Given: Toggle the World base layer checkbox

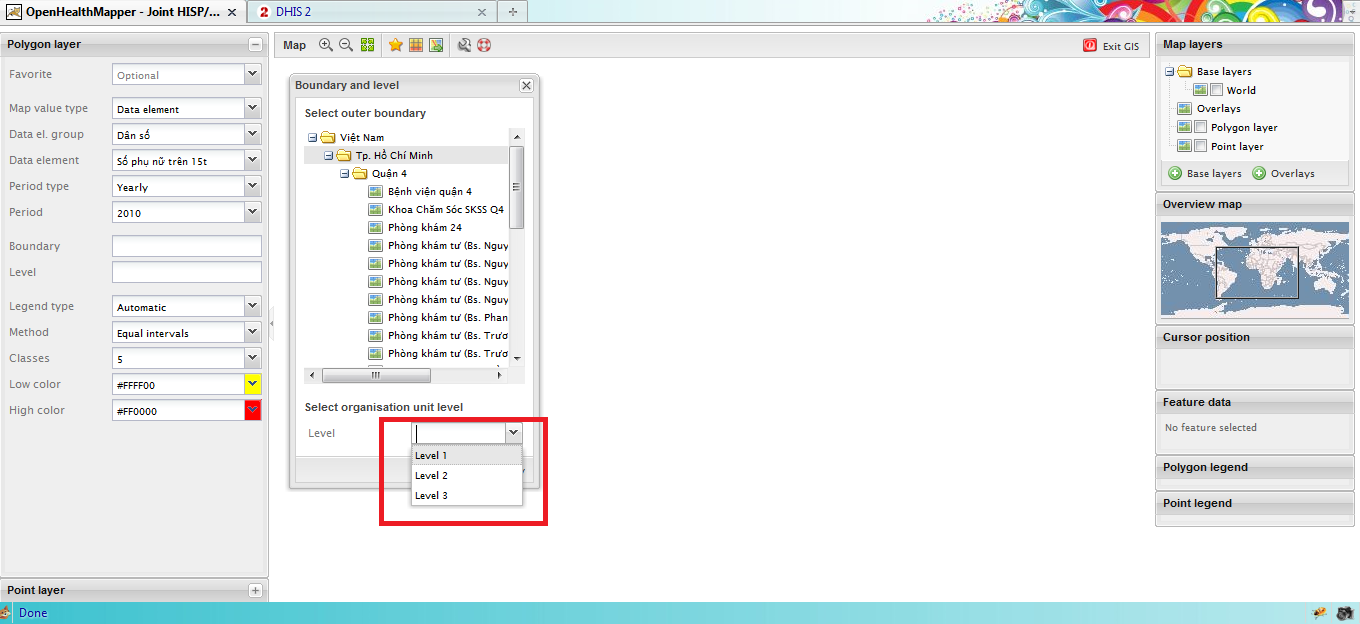Looking at the screenshot, I should pos(1217,90).
